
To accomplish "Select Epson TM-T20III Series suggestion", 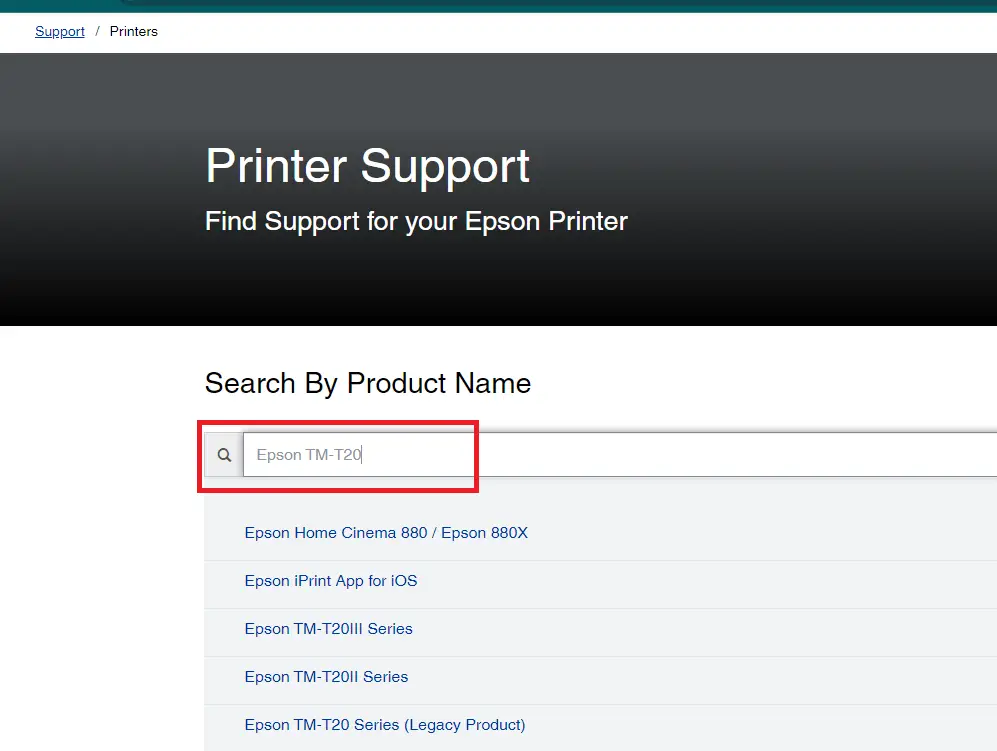I will click(x=328, y=629).
